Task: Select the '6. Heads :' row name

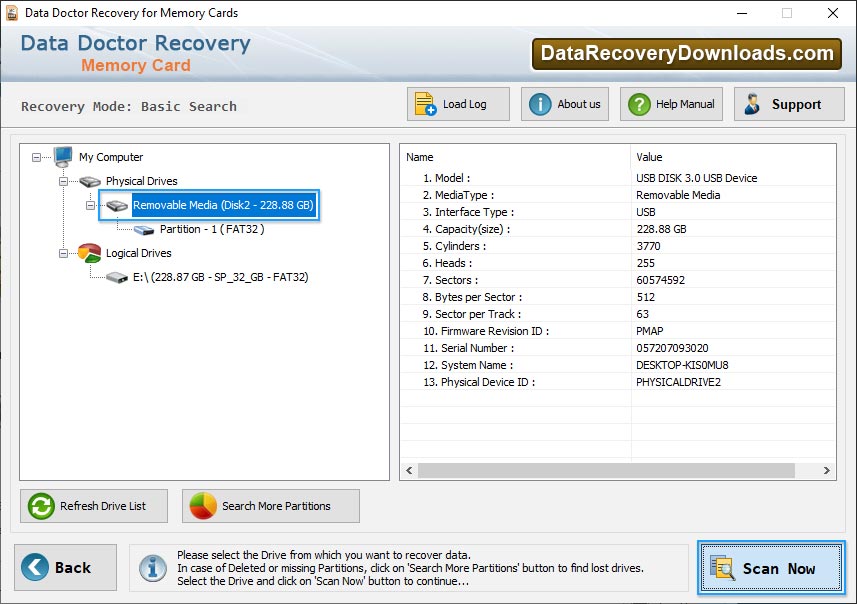Action: (447, 263)
